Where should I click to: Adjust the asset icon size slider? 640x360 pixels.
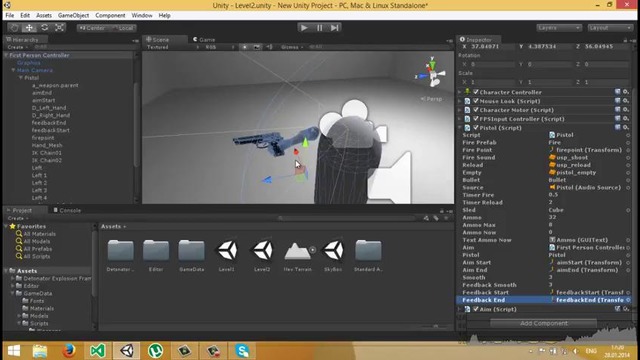436,326
